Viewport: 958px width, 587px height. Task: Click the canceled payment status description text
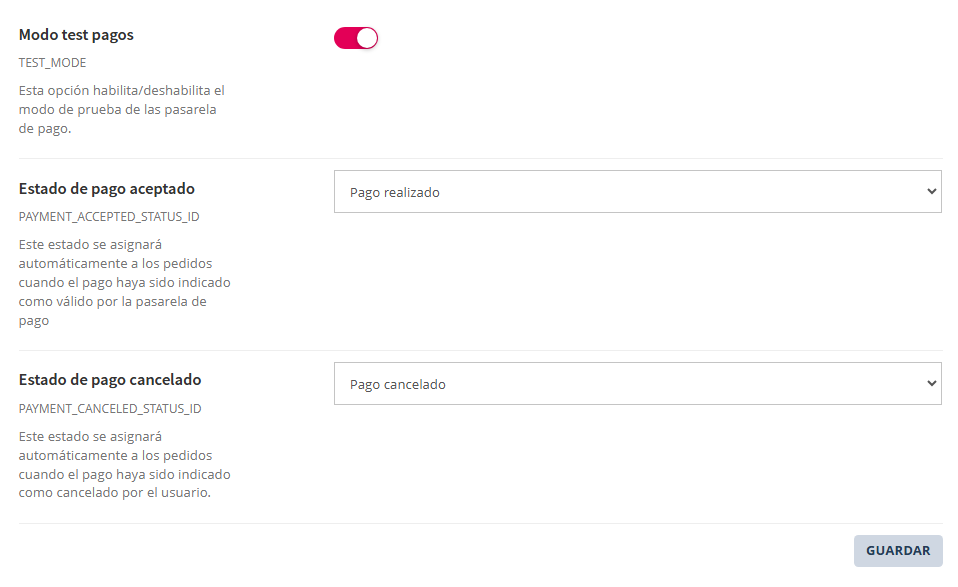(x=124, y=464)
